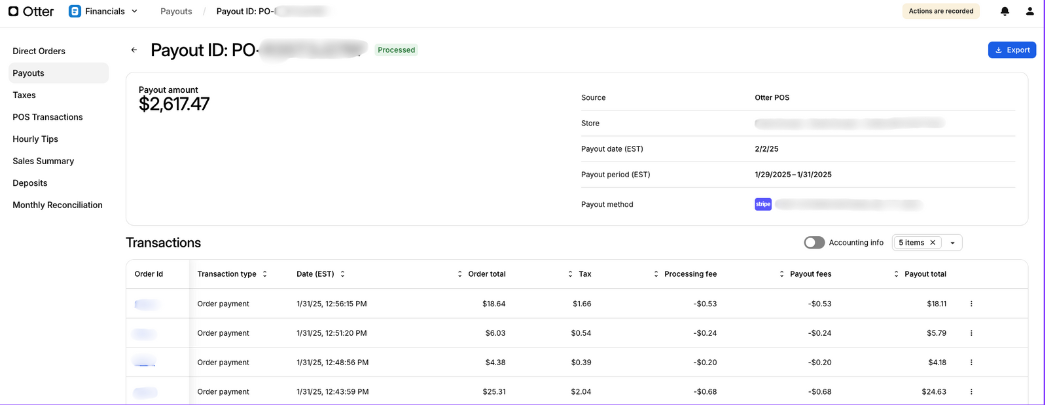The height and width of the screenshot is (405, 1045).
Task: Go to POS Transactions page
Action: [47, 117]
